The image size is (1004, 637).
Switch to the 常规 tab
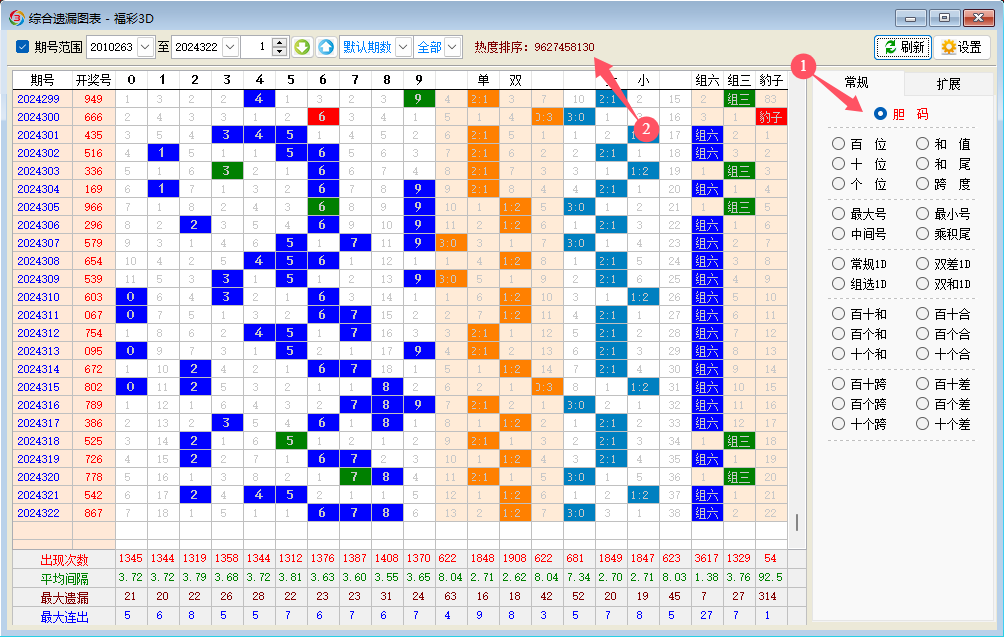[x=857, y=83]
